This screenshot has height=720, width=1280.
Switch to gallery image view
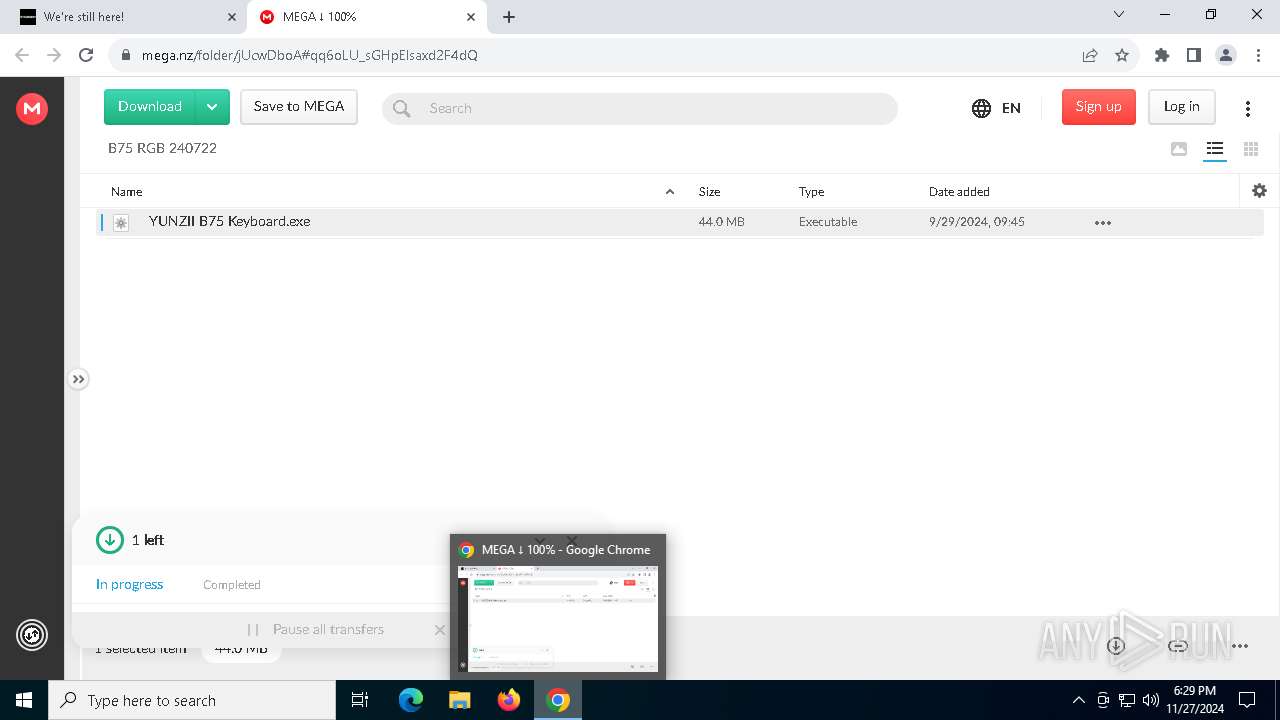1179,149
